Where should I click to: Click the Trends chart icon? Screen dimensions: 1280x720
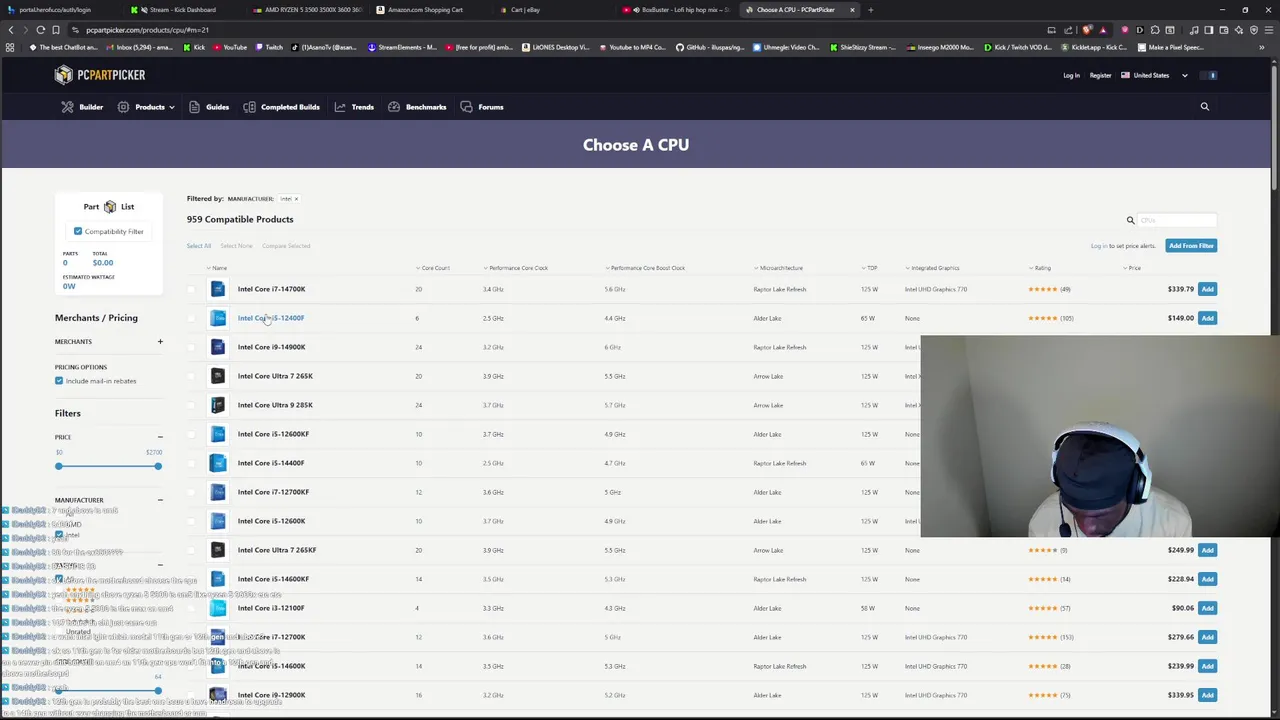coord(340,107)
